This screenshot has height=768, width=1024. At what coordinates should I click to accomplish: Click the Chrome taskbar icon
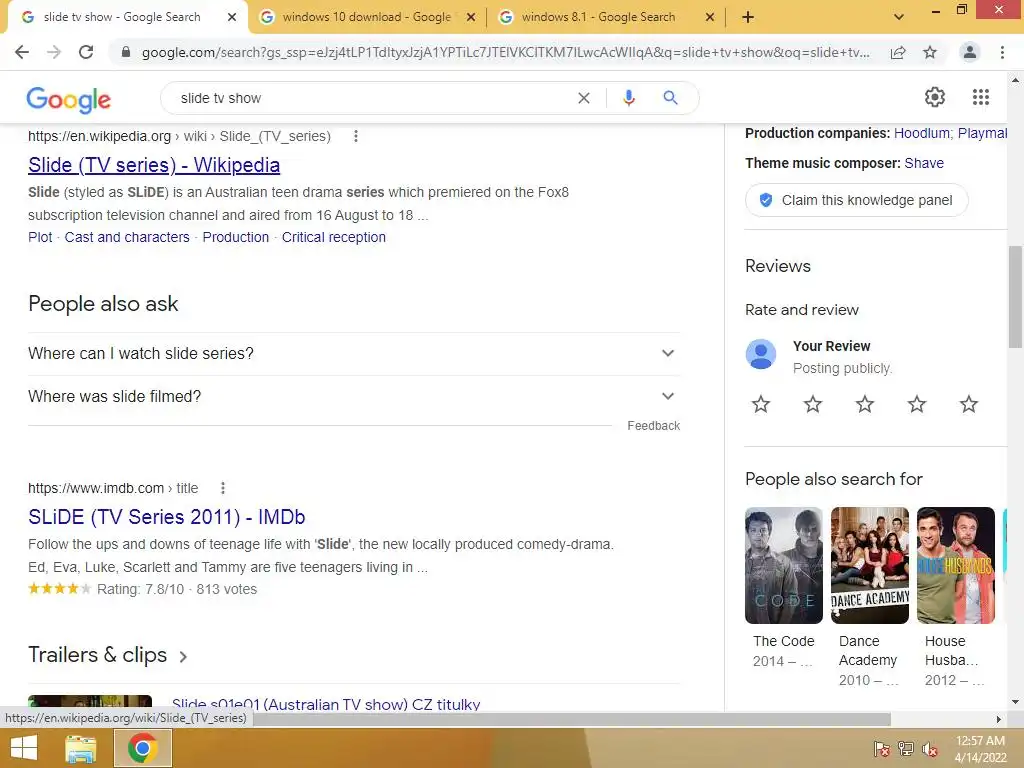tap(142, 748)
